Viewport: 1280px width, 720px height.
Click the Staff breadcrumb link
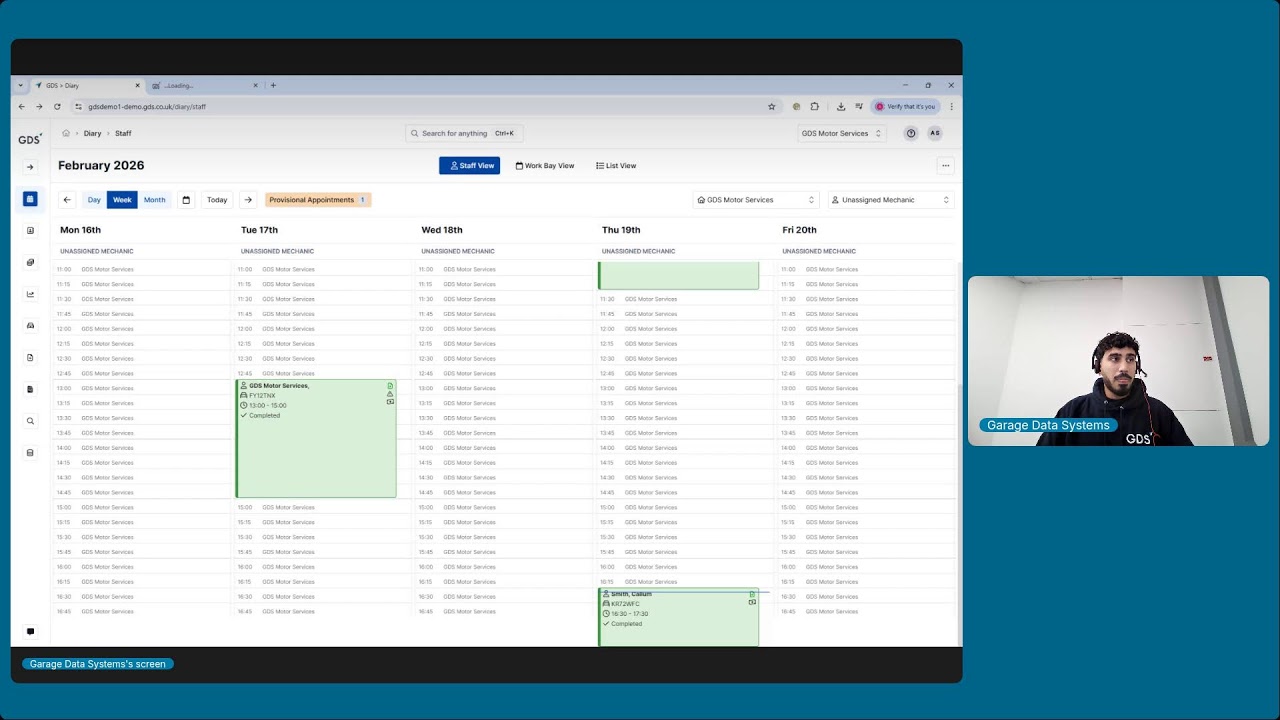click(123, 133)
